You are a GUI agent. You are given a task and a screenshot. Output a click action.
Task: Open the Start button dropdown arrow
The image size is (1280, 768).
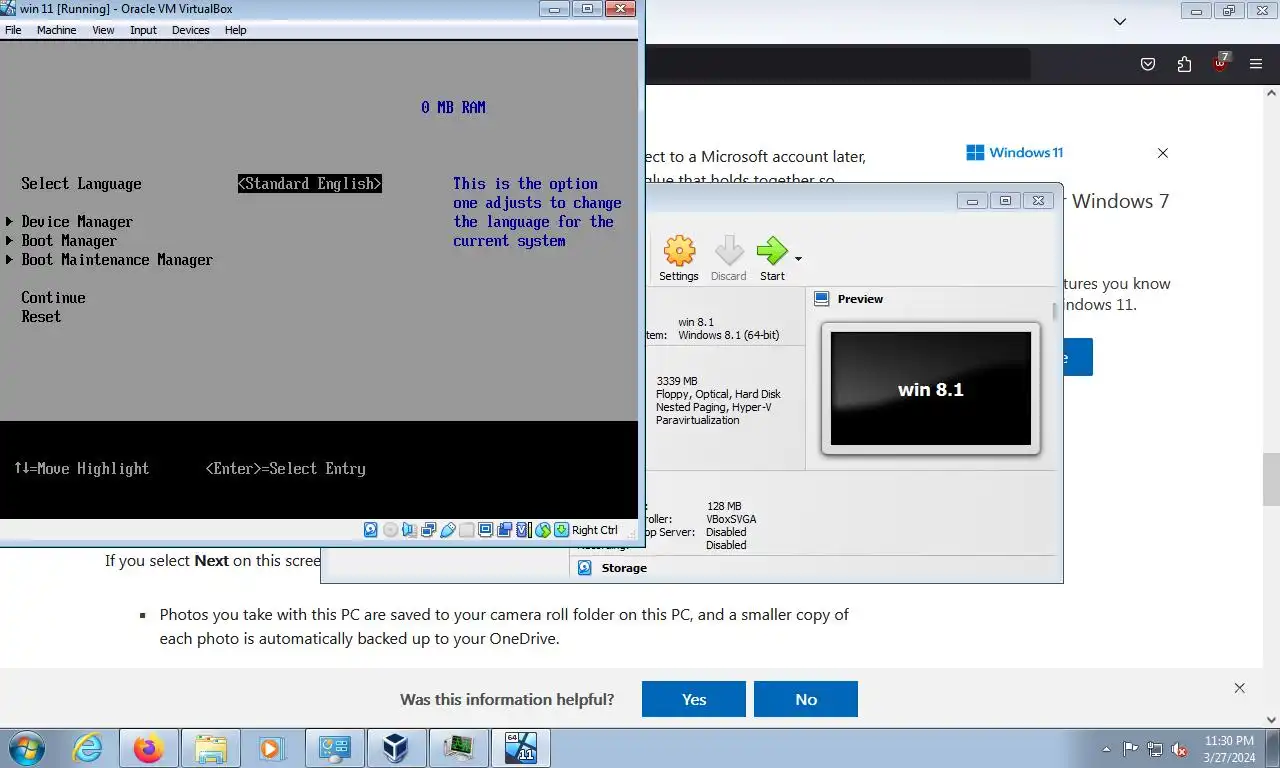[x=798, y=259]
